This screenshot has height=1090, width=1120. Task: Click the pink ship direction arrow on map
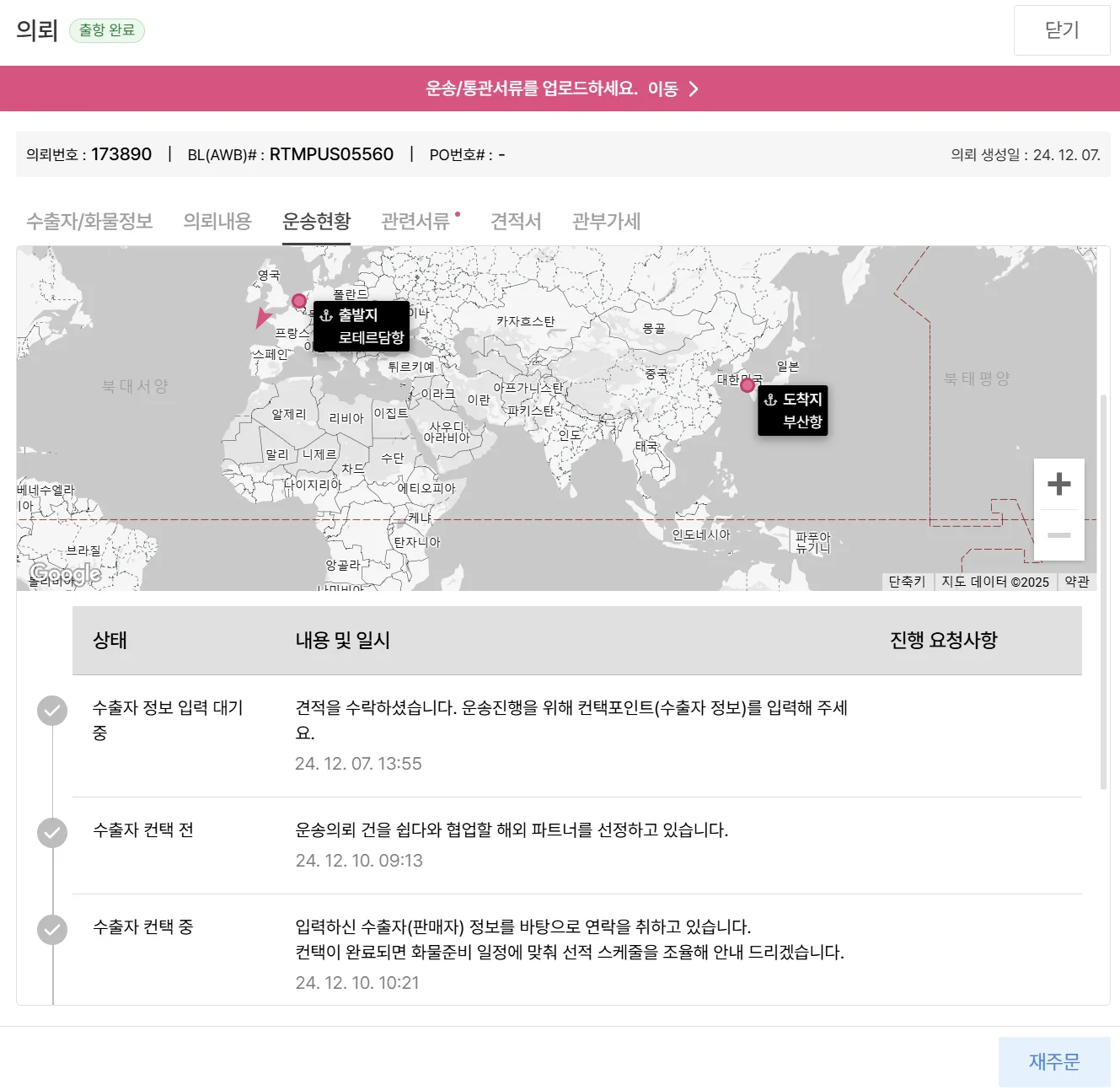(x=263, y=318)
